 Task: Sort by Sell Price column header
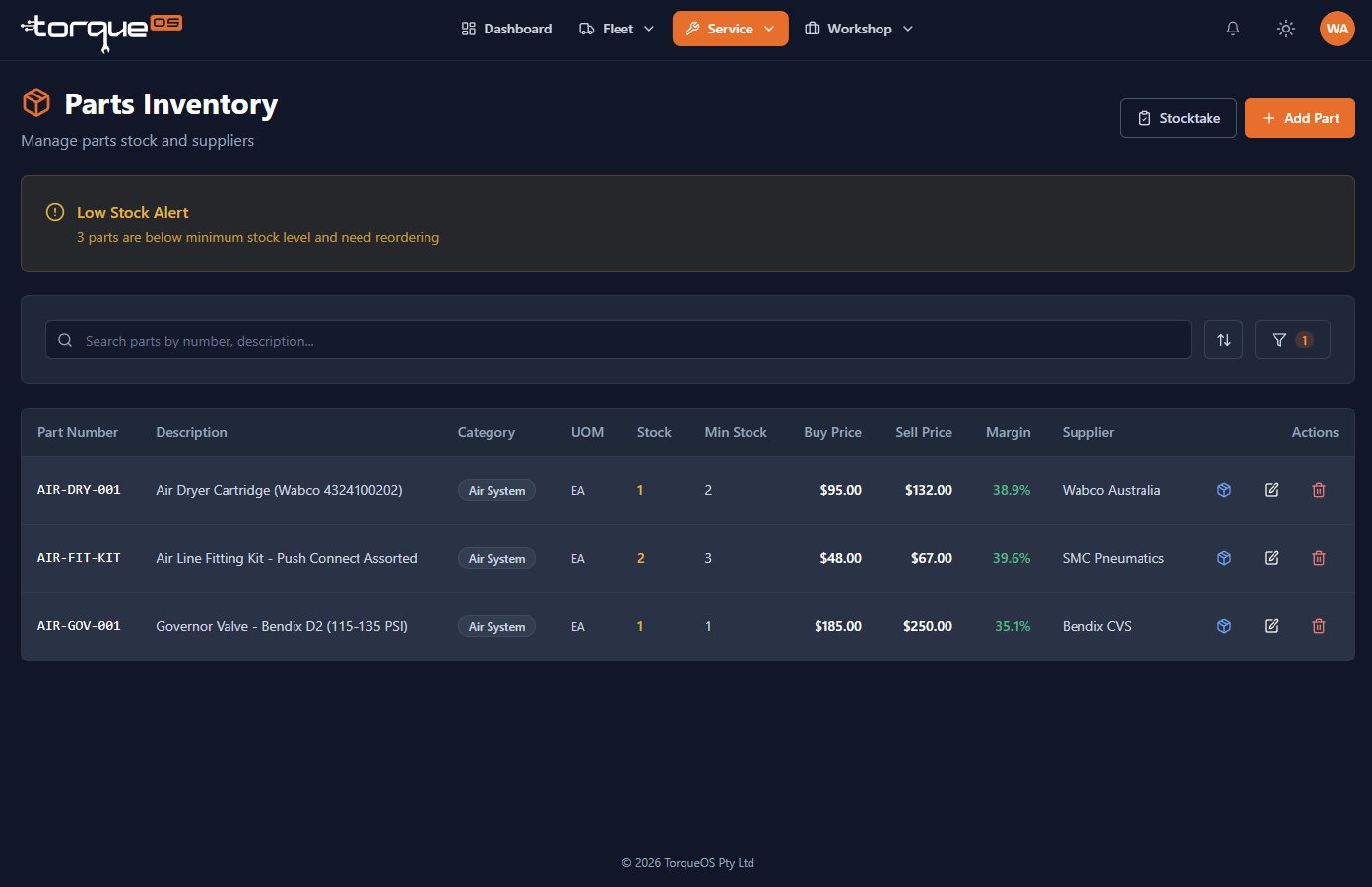click(x=924, y=432)
